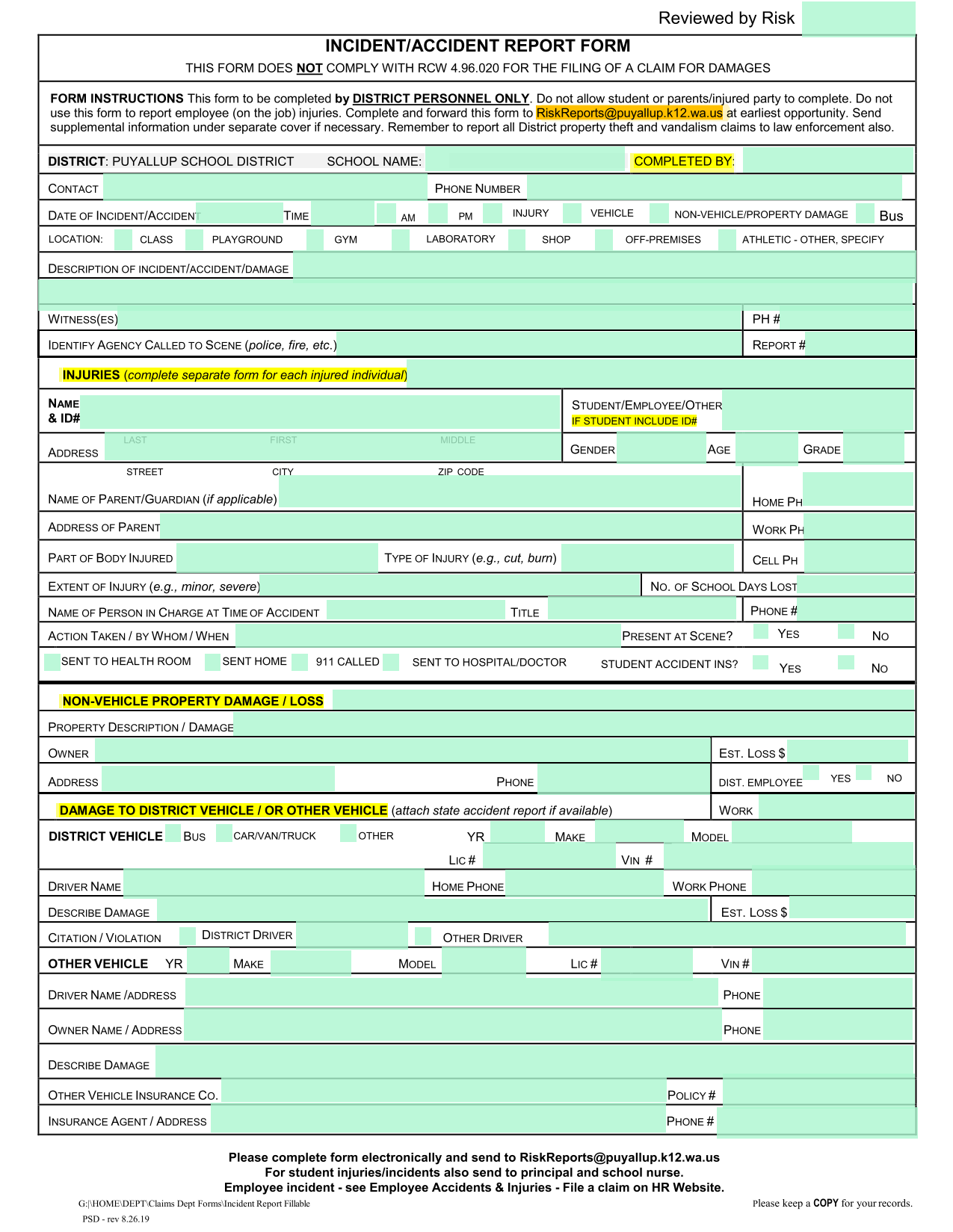
Task: Check District Vehicle Other checkbox
Action: click(348, 833)
